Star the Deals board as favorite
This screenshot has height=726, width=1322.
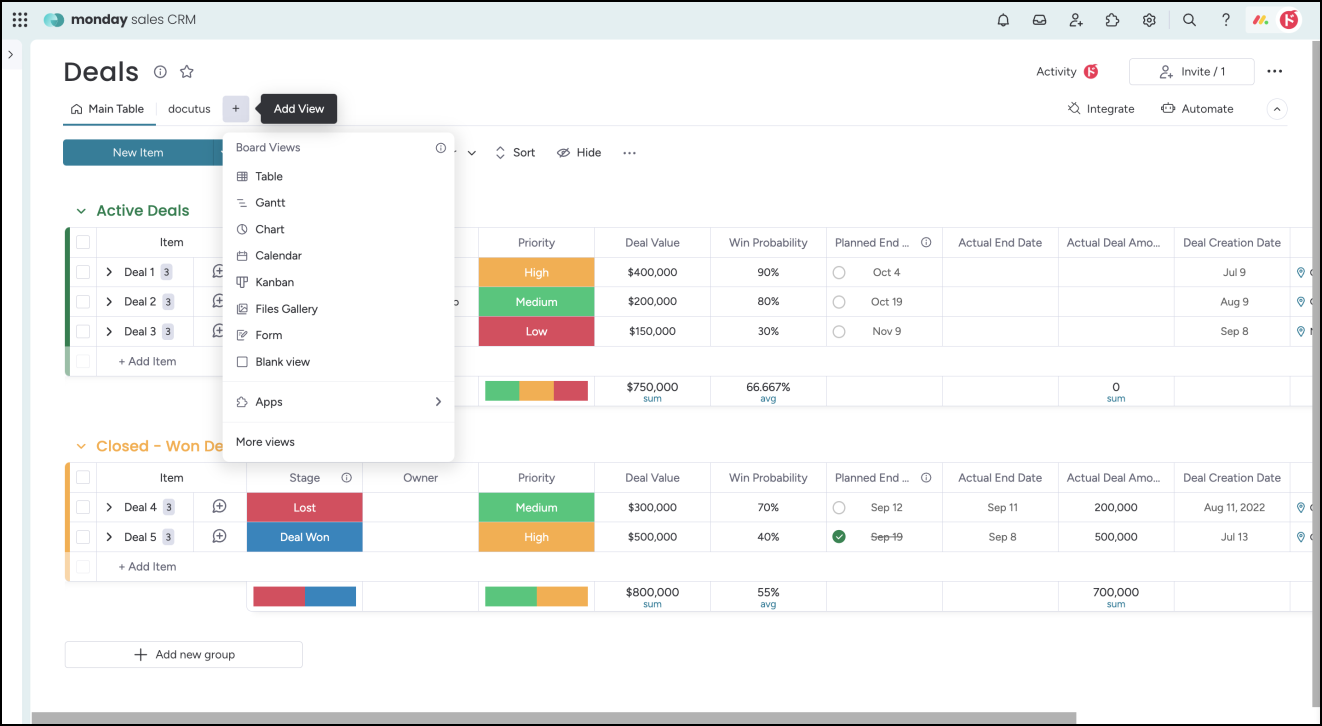coord(187,72)
